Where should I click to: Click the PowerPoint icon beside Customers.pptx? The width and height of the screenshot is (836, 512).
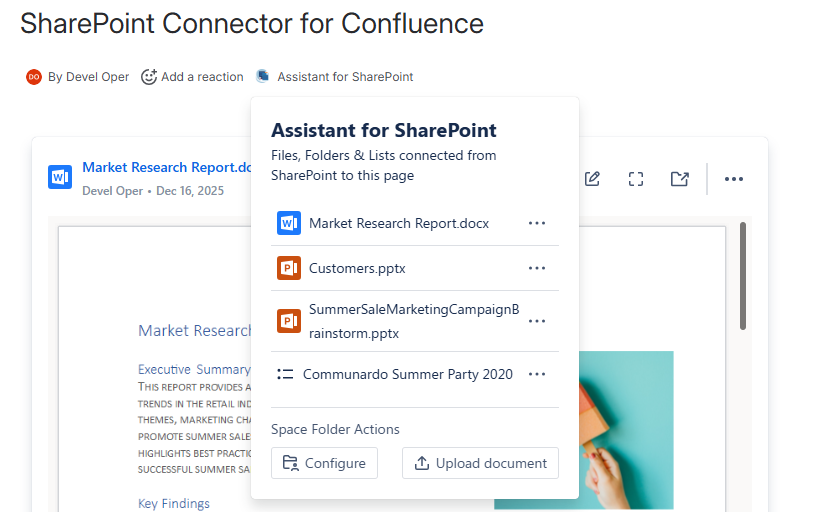click(289, 268)
